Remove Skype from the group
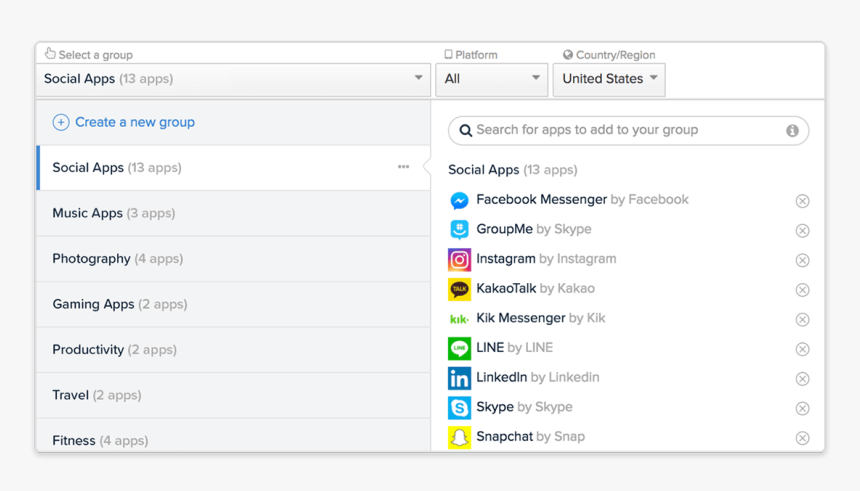The width and height of the screenshot is (860, 491). coord(802,408)
